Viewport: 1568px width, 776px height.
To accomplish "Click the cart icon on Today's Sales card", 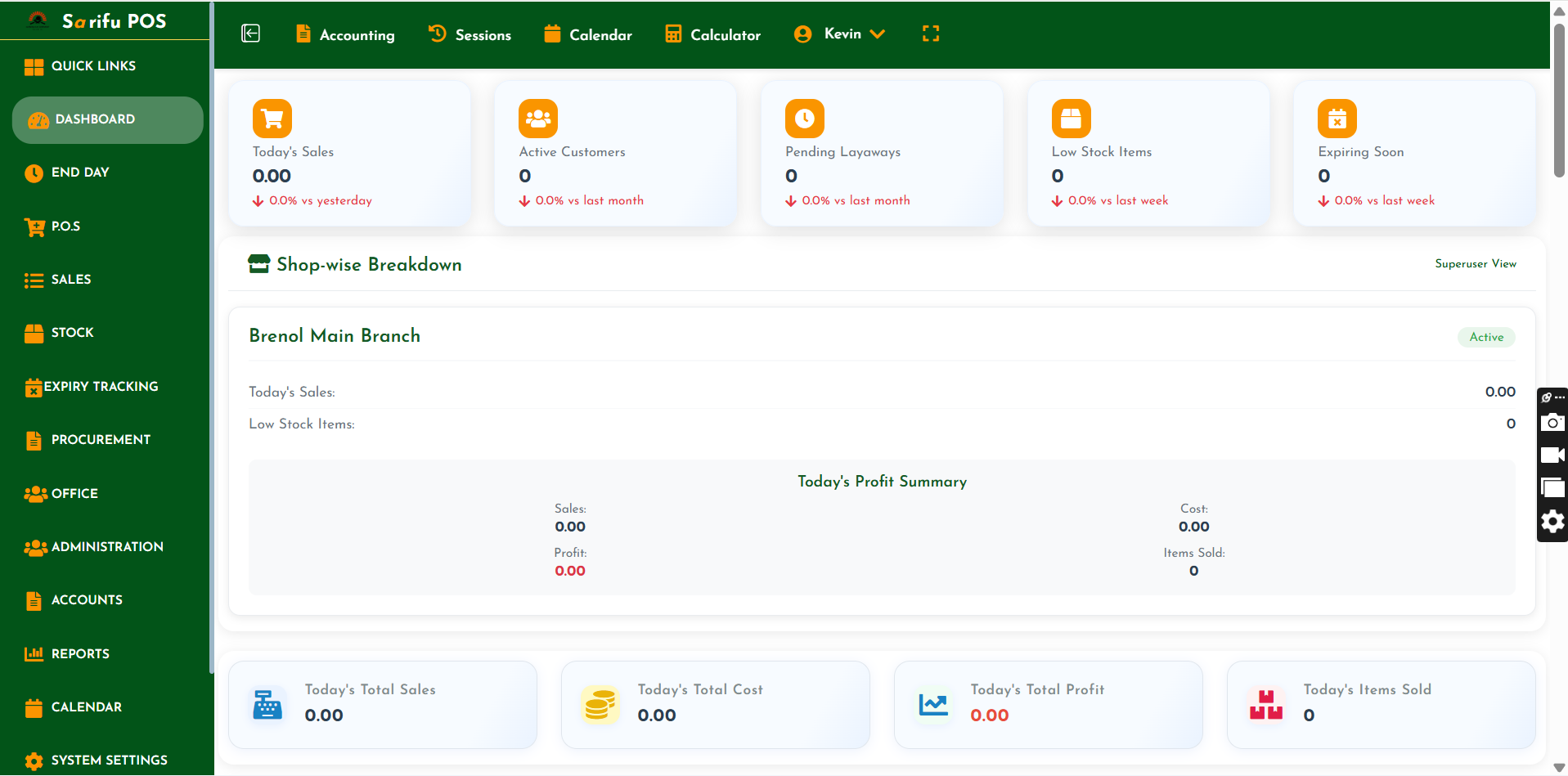I will [x=271, y=118].
